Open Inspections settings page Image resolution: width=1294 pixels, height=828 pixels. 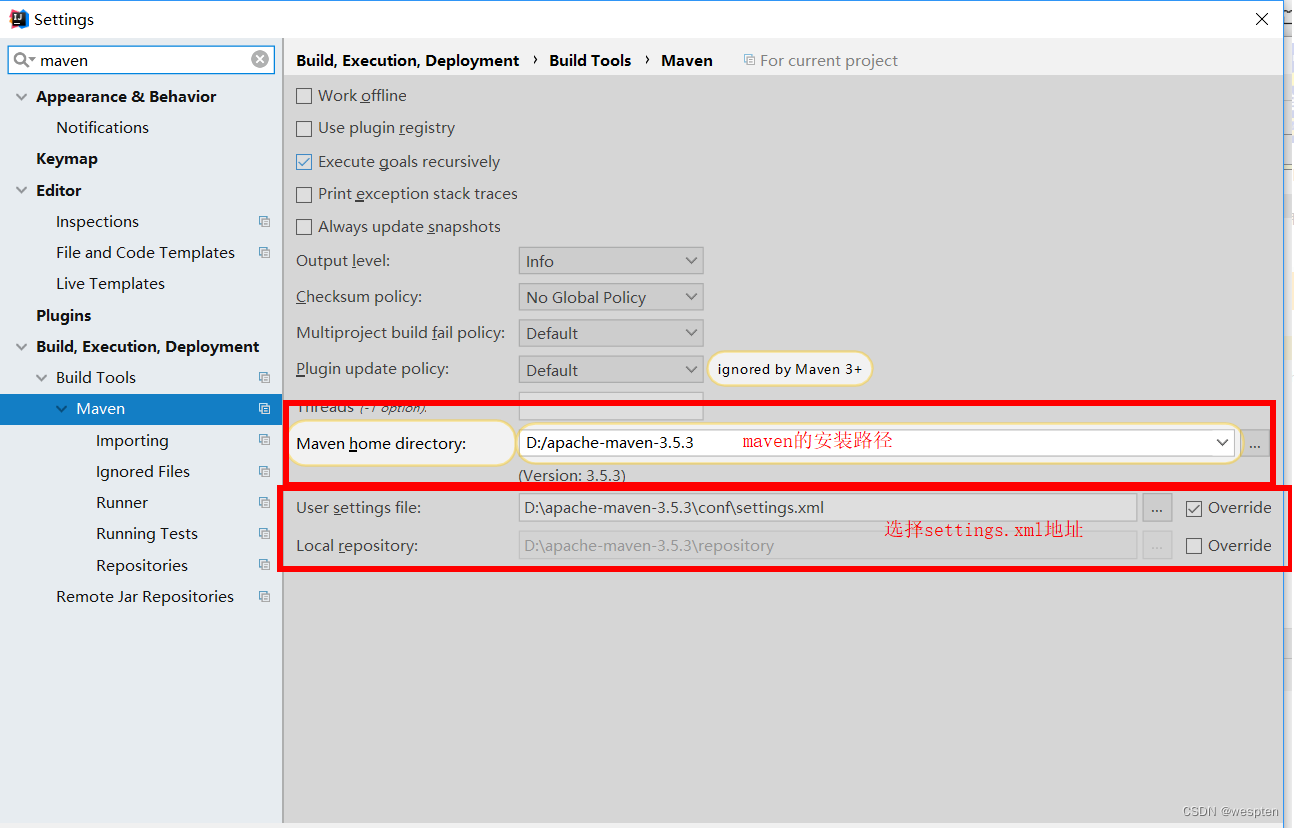[x=97, y=222]
